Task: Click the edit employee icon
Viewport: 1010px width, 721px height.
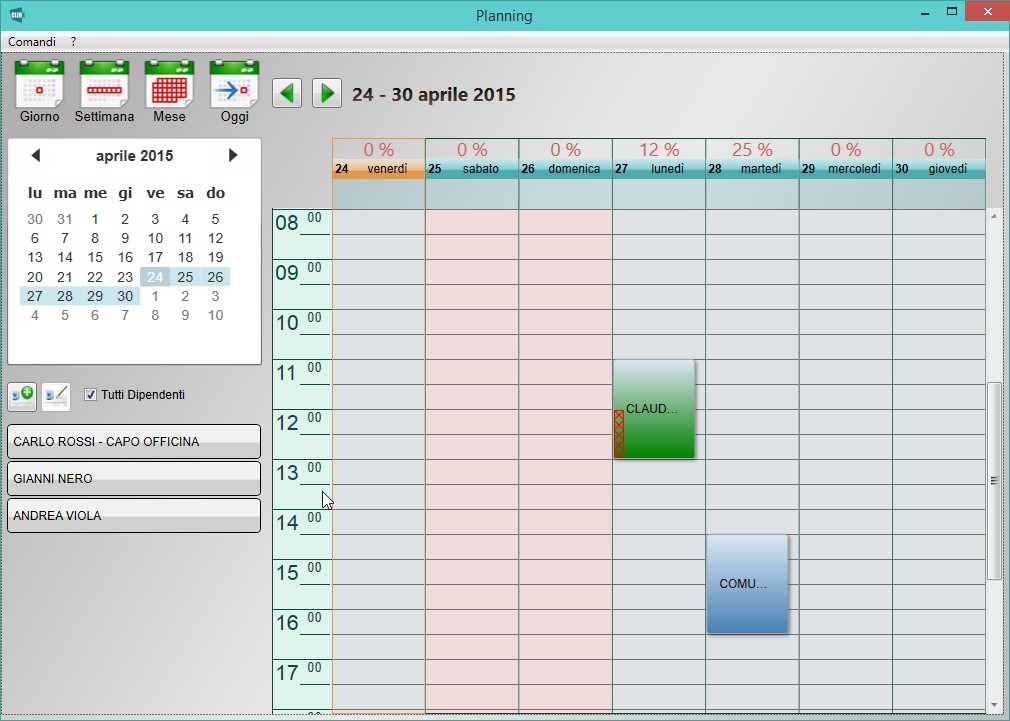Action: (x=56, y=396)
